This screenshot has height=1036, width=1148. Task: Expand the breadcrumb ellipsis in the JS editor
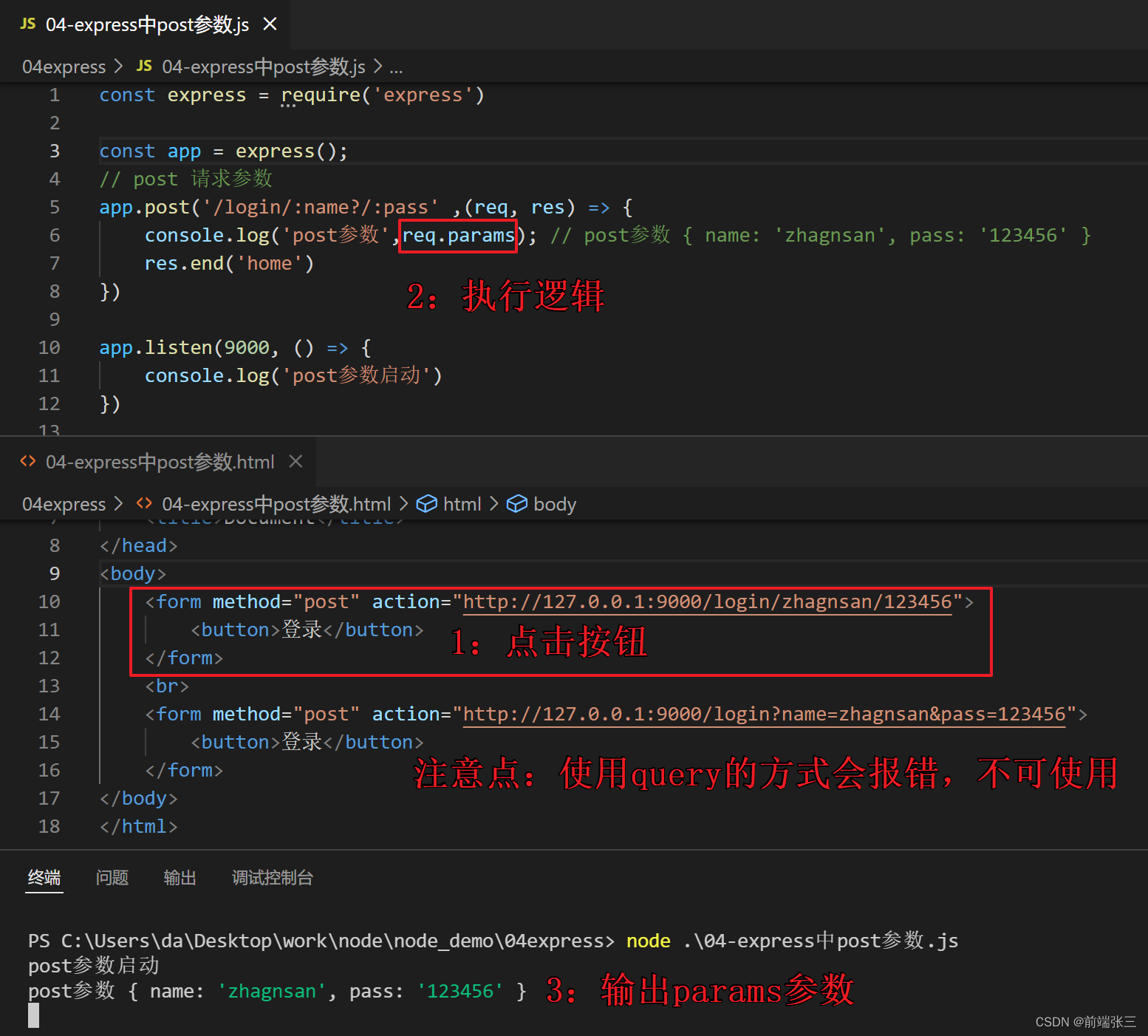click(x=396, y=69)
